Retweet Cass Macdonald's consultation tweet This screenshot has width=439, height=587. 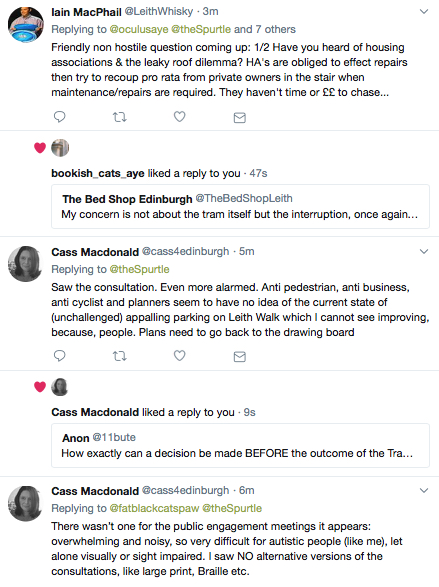click(x=120, y=356)
